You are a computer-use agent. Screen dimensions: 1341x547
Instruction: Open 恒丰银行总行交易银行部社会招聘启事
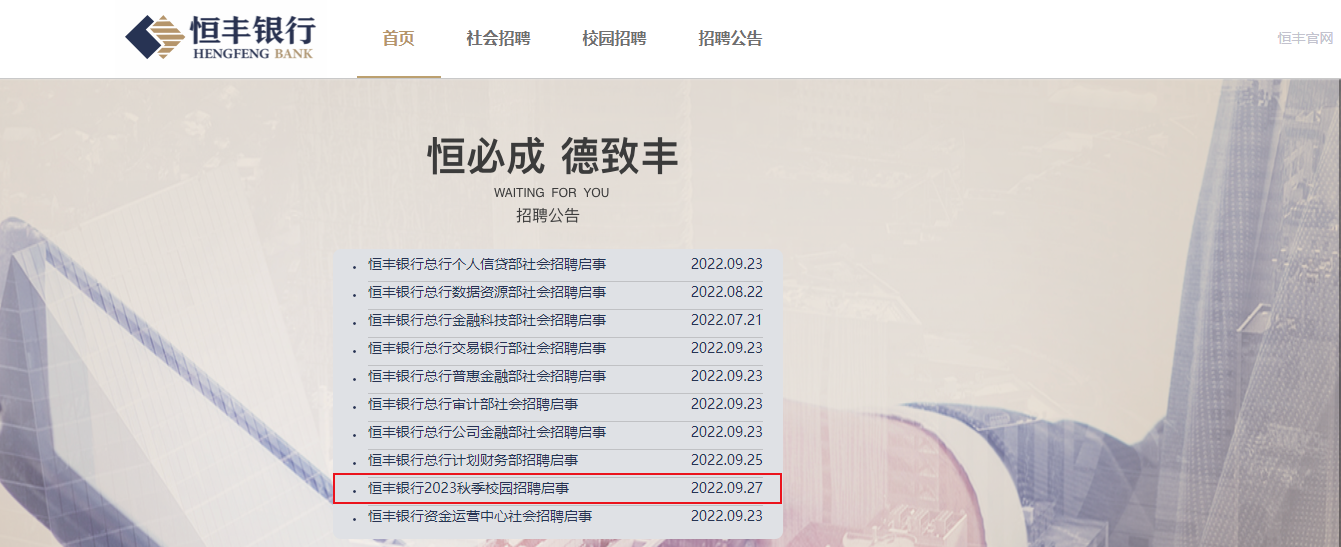point(487,348)
